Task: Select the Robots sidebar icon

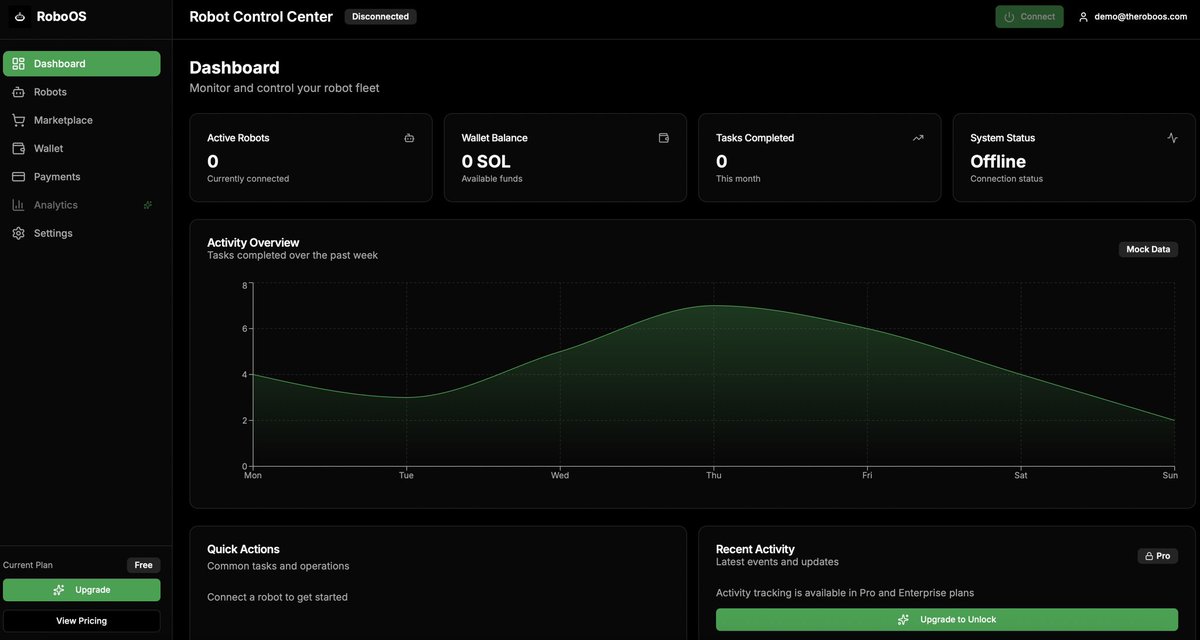Action: 18,91
